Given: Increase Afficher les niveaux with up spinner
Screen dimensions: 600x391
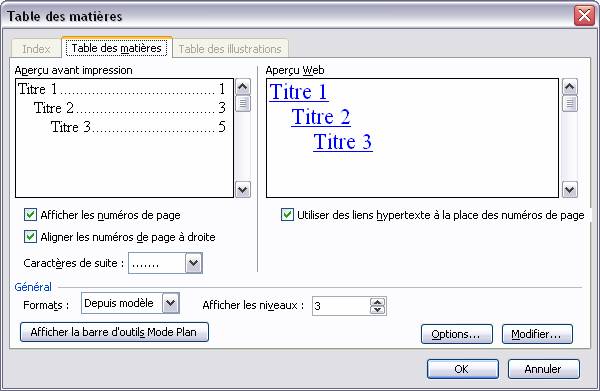Looking at the screenshot, I should coord(378,302).
